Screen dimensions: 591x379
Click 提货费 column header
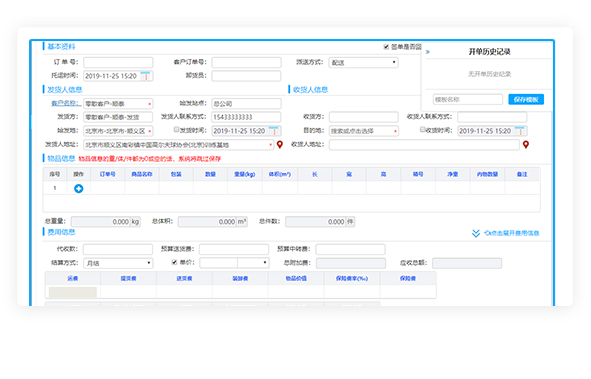pyautogui.click(x=129, y=278)
